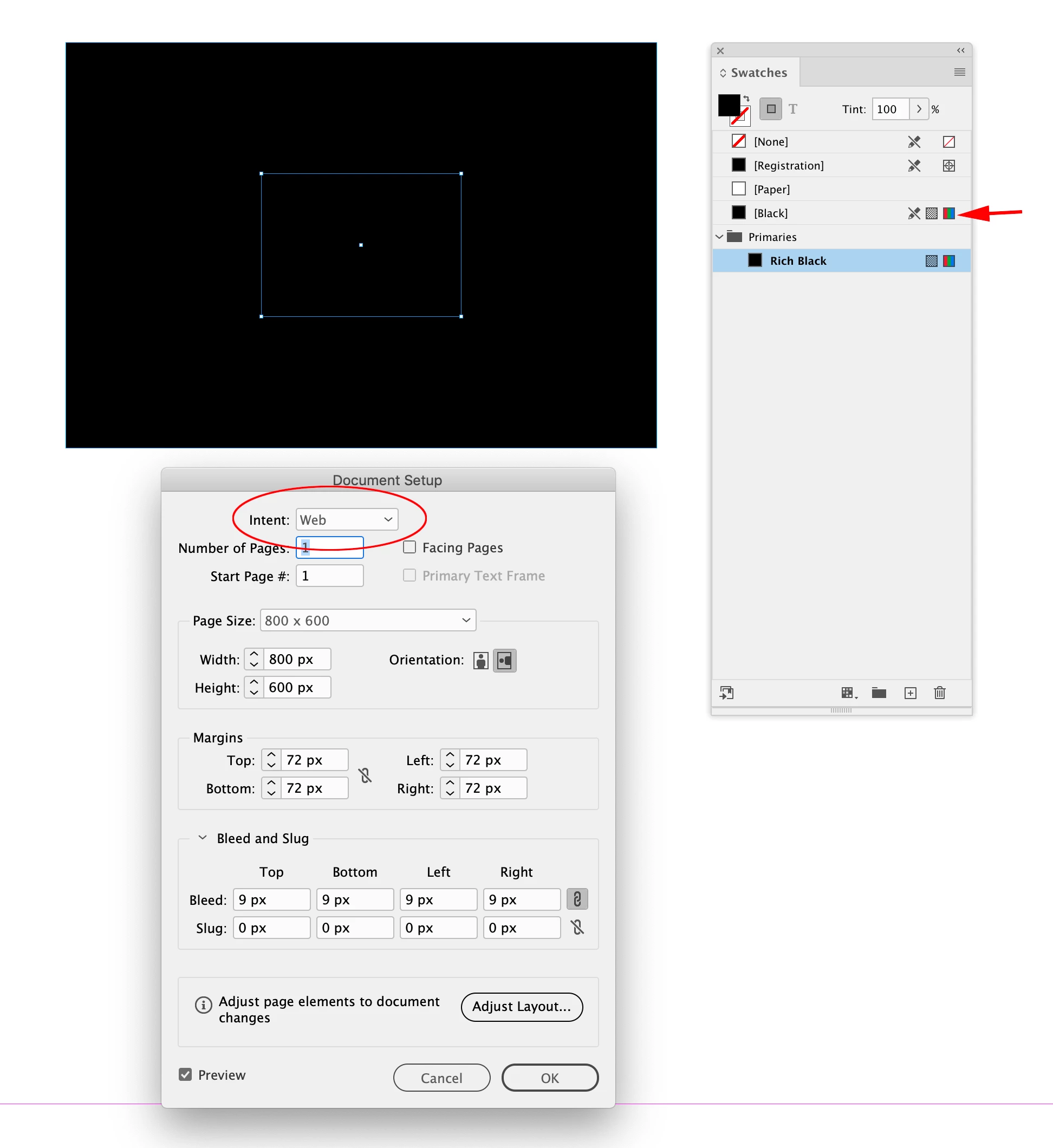The height and width of the screenshot is (1148, 1053).
Task: Click the New Swatch plus icon
Action: tap(910, 693)
